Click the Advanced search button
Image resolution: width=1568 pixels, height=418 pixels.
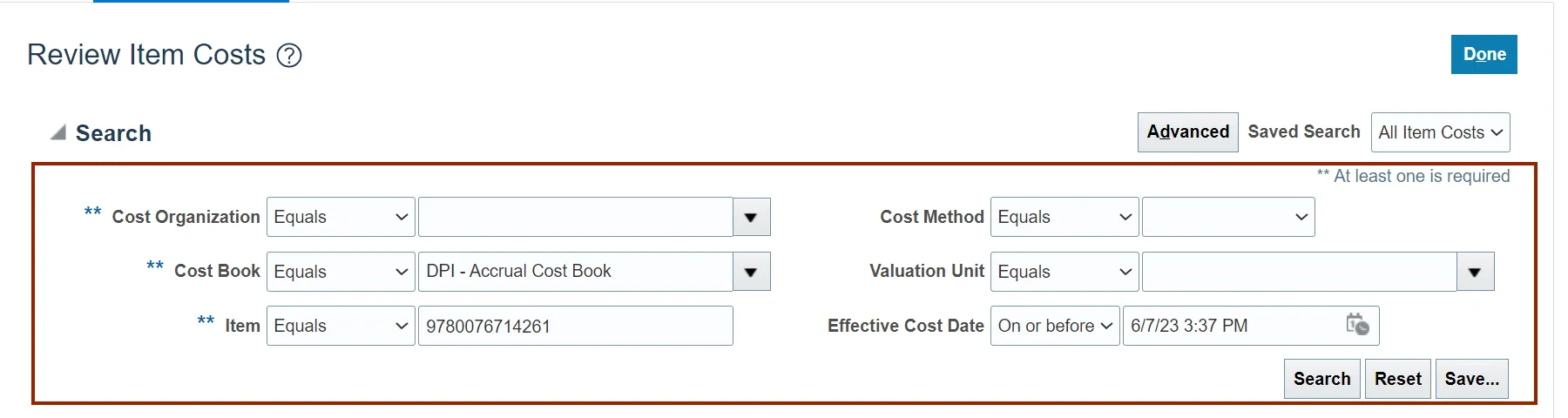coord(1187,132)
